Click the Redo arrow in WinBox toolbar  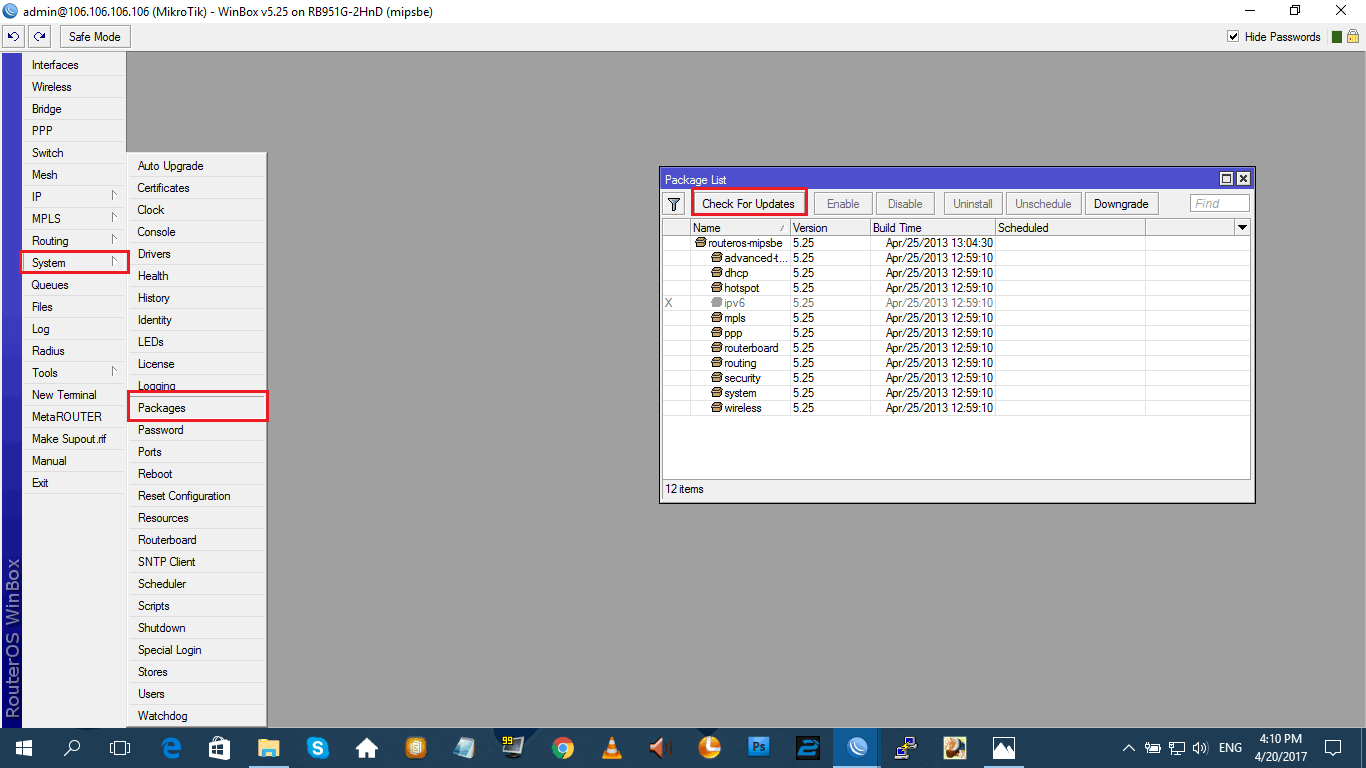(x=39, y=37)
